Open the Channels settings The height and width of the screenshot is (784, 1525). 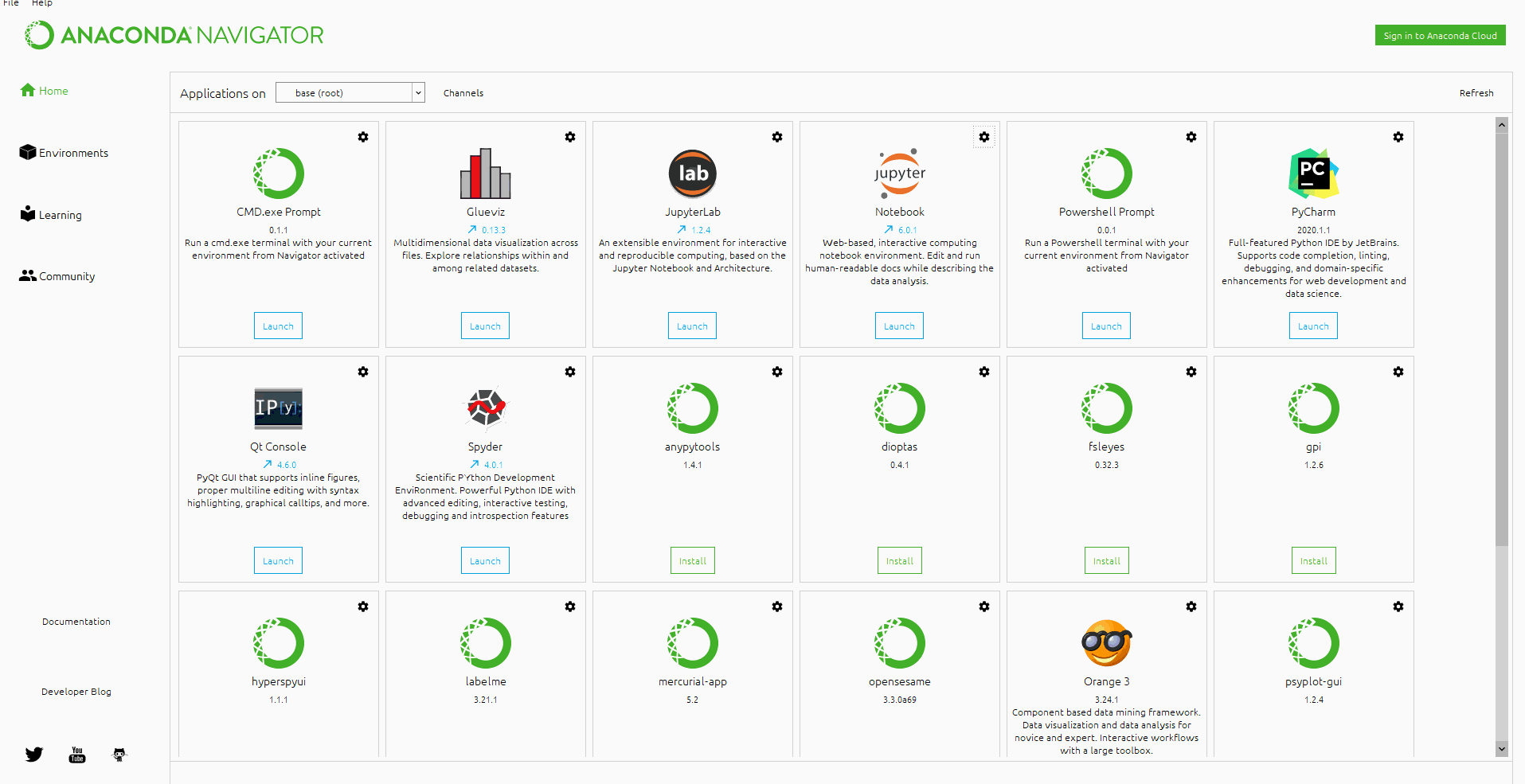463,93
